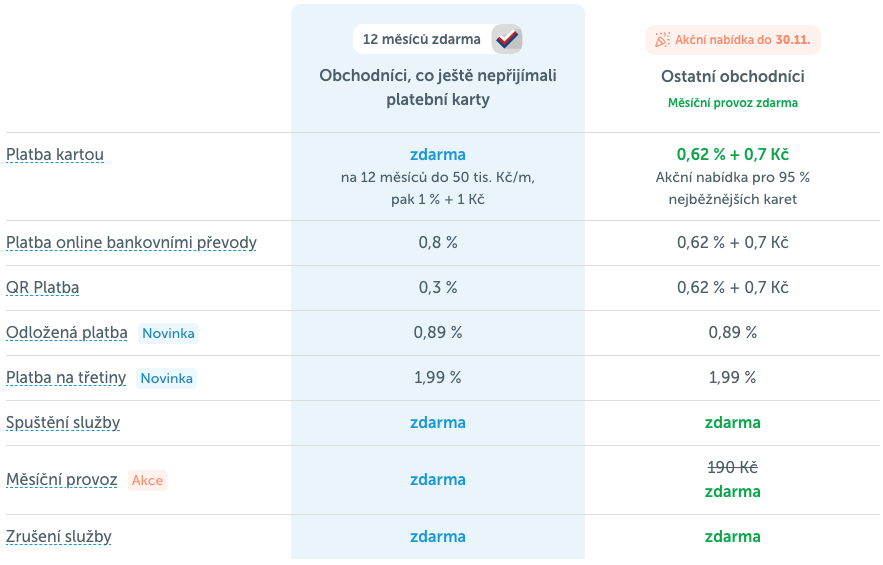Click the QR Platba term link
The image size is (883, 565).
(42, 288)
